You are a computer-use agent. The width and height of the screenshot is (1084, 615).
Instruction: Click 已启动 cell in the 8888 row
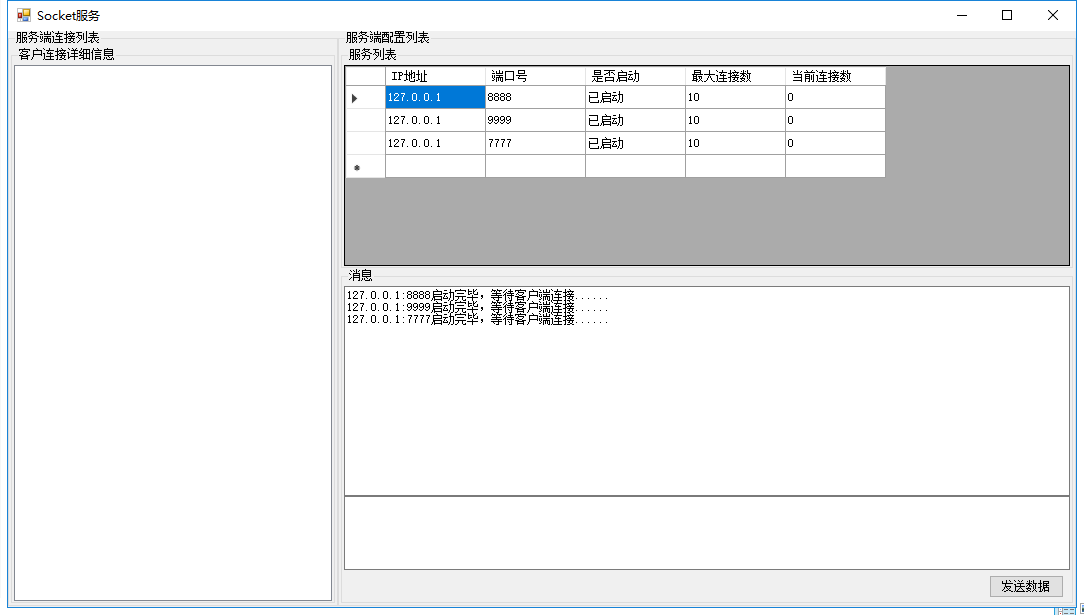(635, 97)
